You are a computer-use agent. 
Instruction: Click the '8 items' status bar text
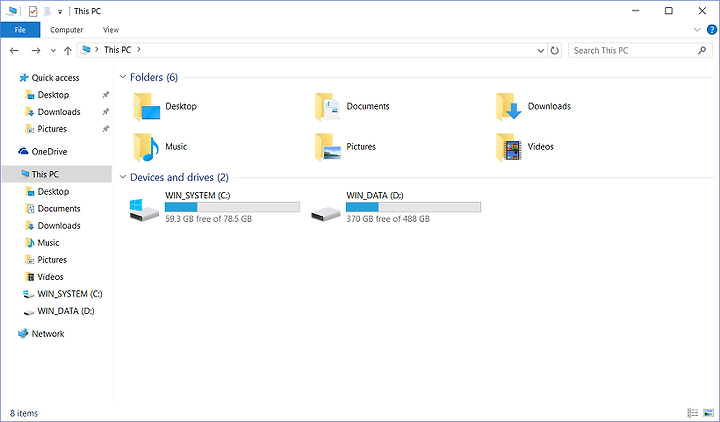coord(24,413)
